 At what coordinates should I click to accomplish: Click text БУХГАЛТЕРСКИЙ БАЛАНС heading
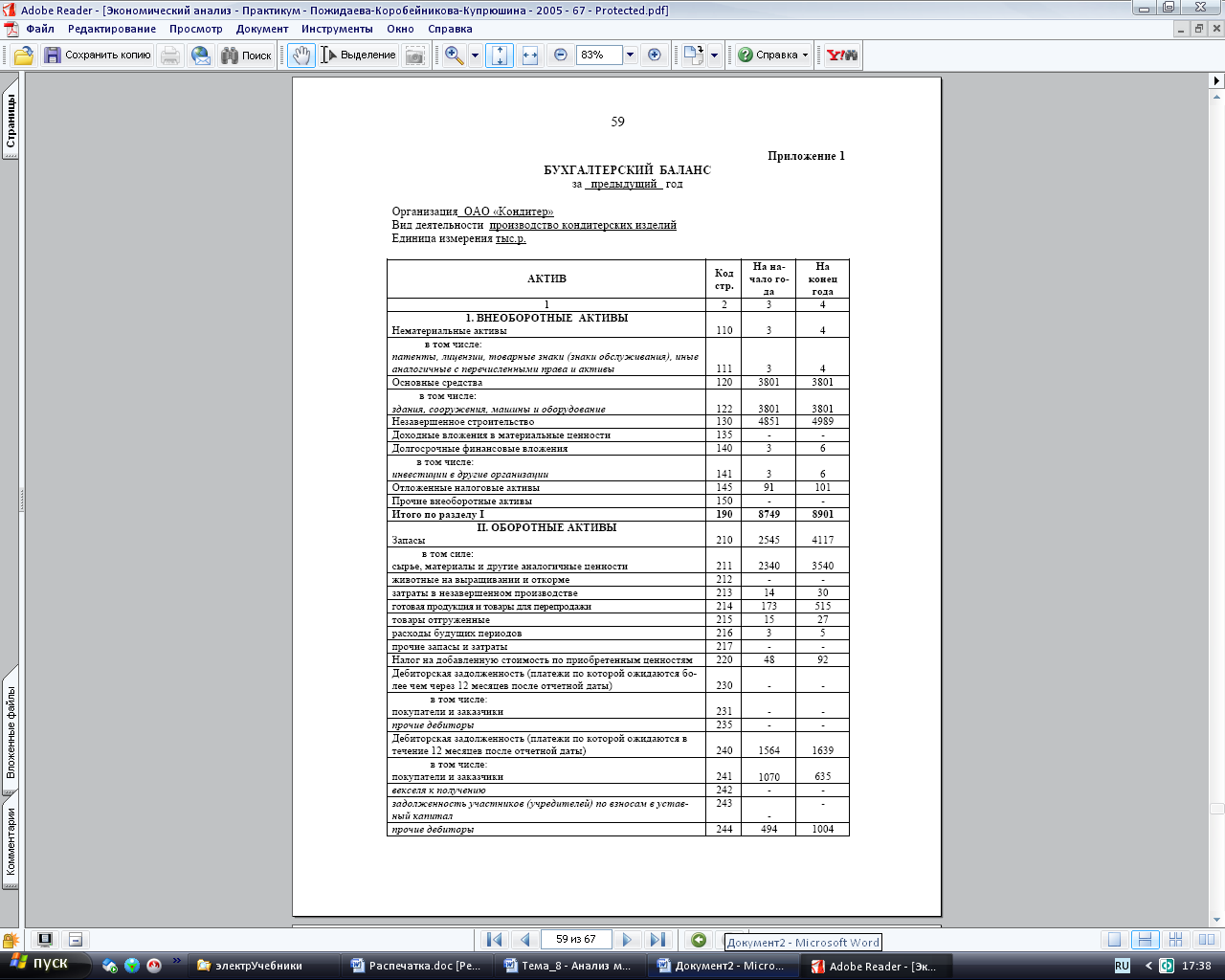coord(627,170)
